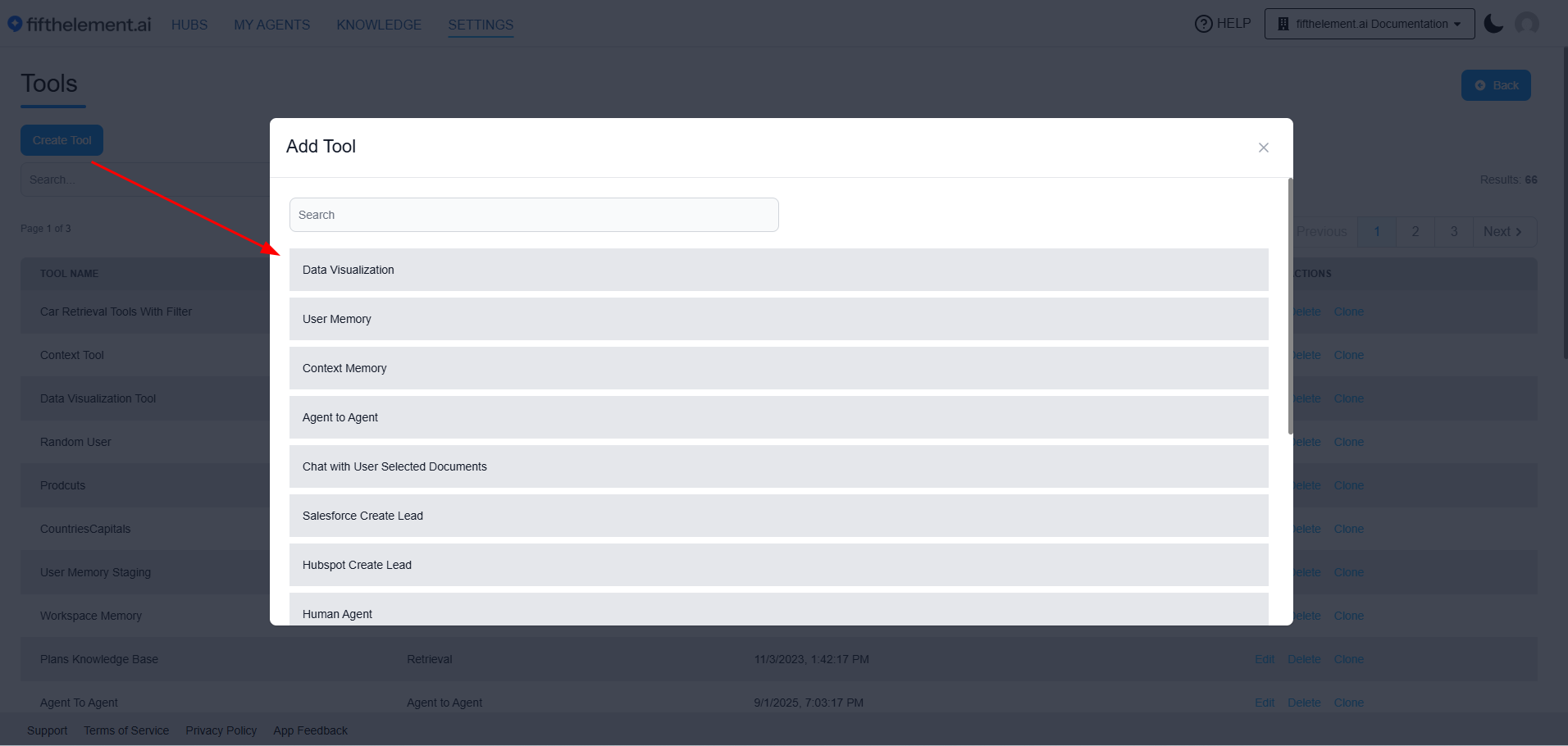Click the Context Tool name
Image resolution: width=1568 pixels, height=746 pixels.
[x=72, y=355]
